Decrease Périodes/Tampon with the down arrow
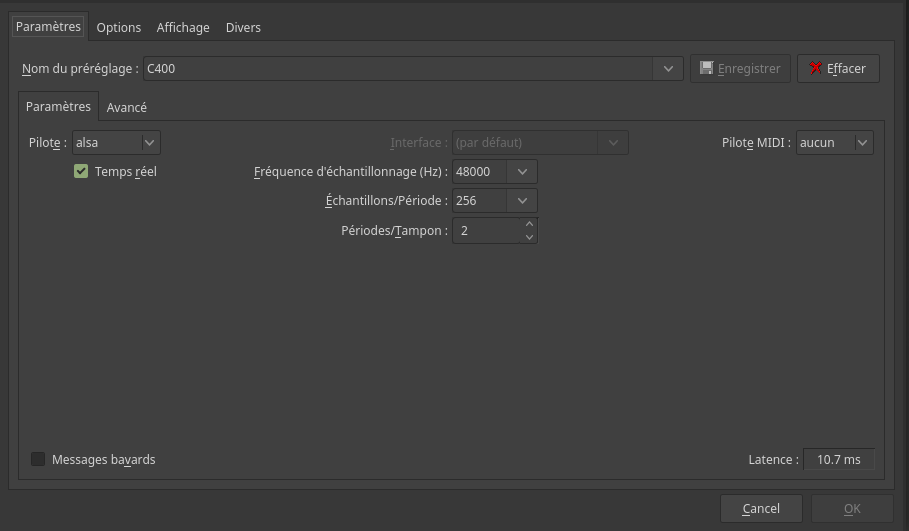Viewport: 909px width, 531px height. [529, 237]
